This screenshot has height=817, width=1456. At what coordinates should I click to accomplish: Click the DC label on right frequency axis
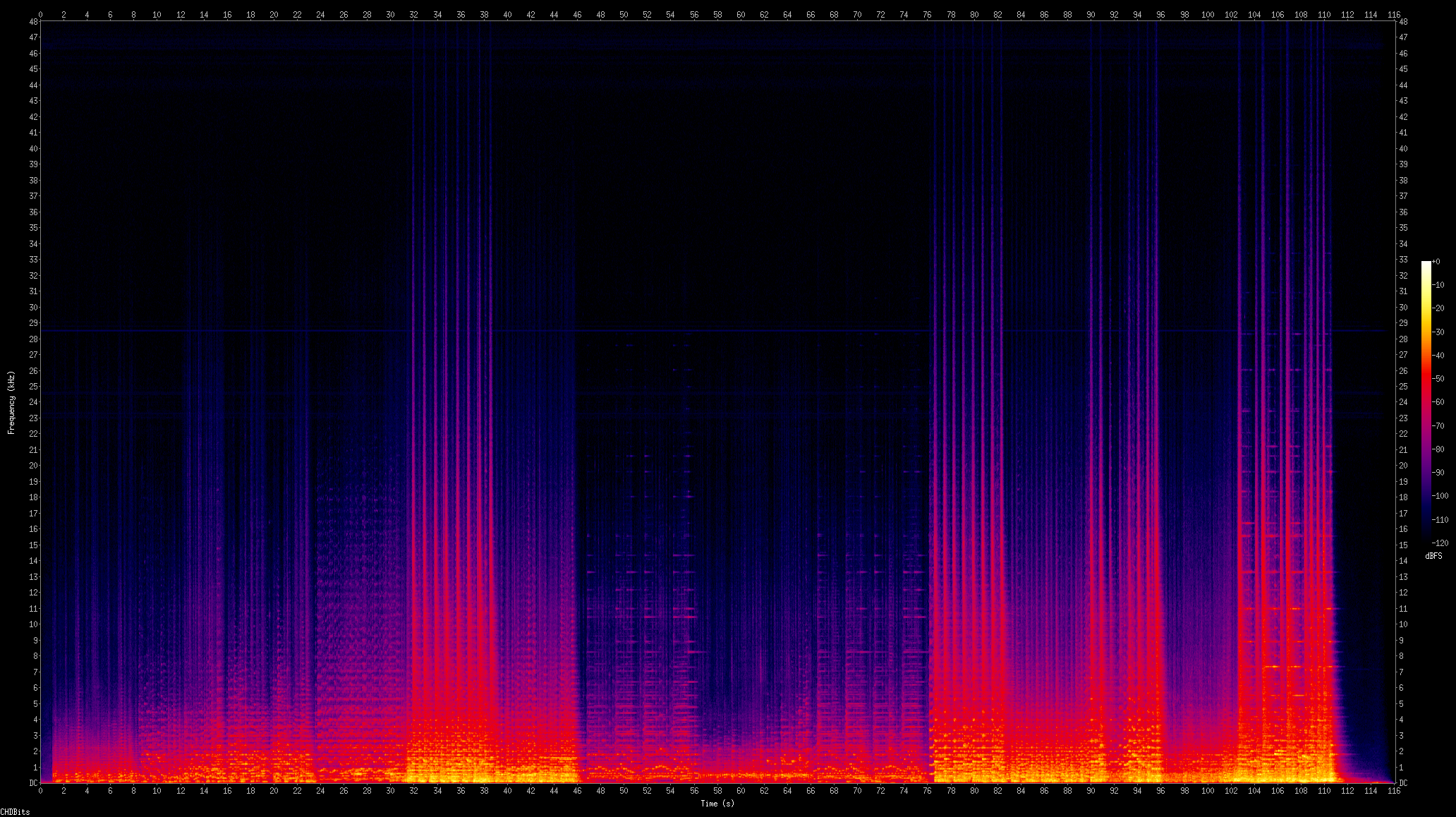click(1403, 783)
